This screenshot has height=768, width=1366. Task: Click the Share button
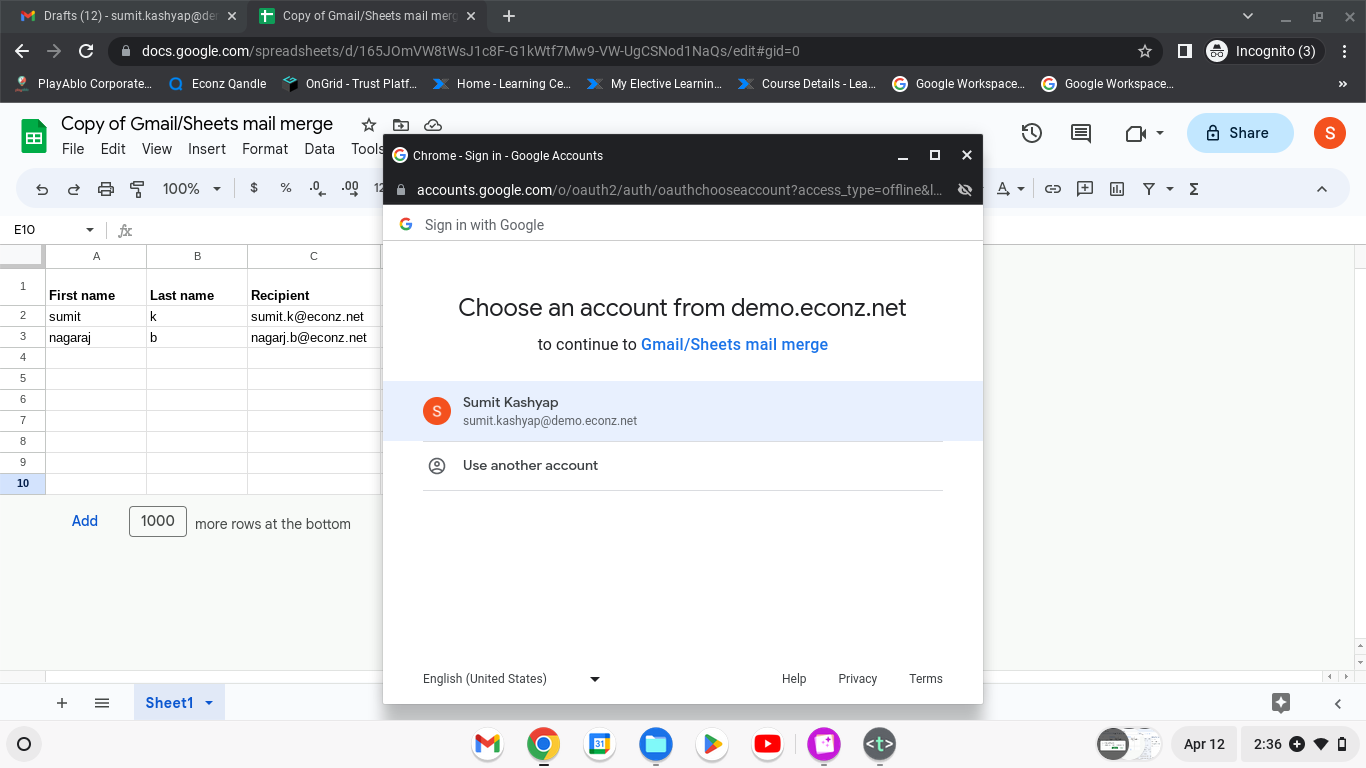click(1240, 133)
